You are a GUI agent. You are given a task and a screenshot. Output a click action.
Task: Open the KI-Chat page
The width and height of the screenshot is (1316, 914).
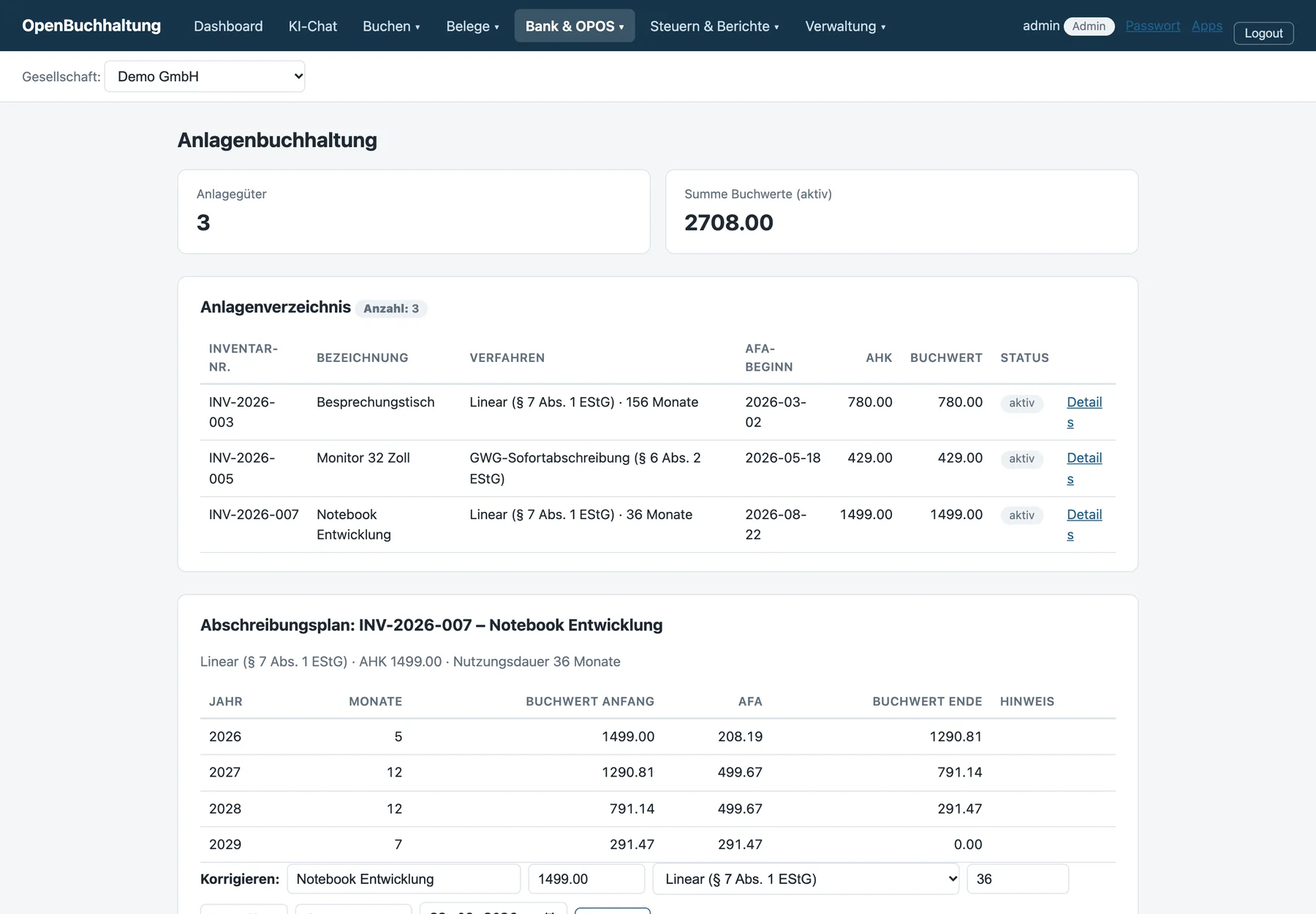click(x=313, y=26)
